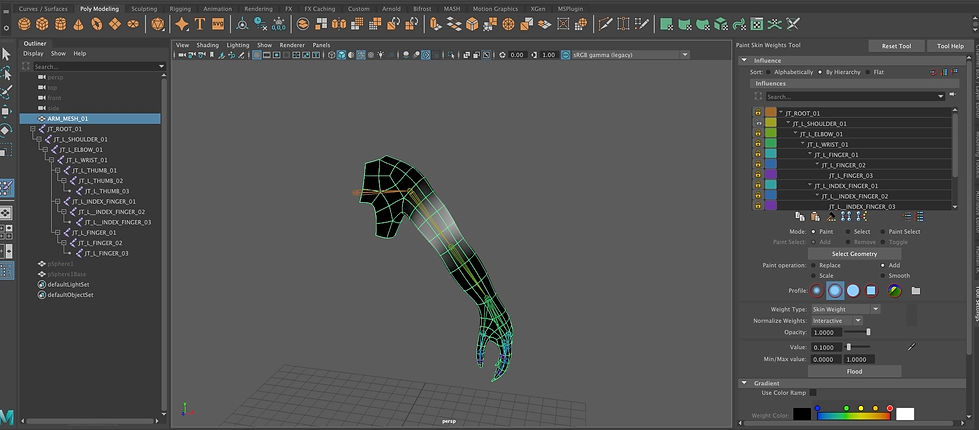Click the Min value input field

pyautogui.click(x=826, y=359)
